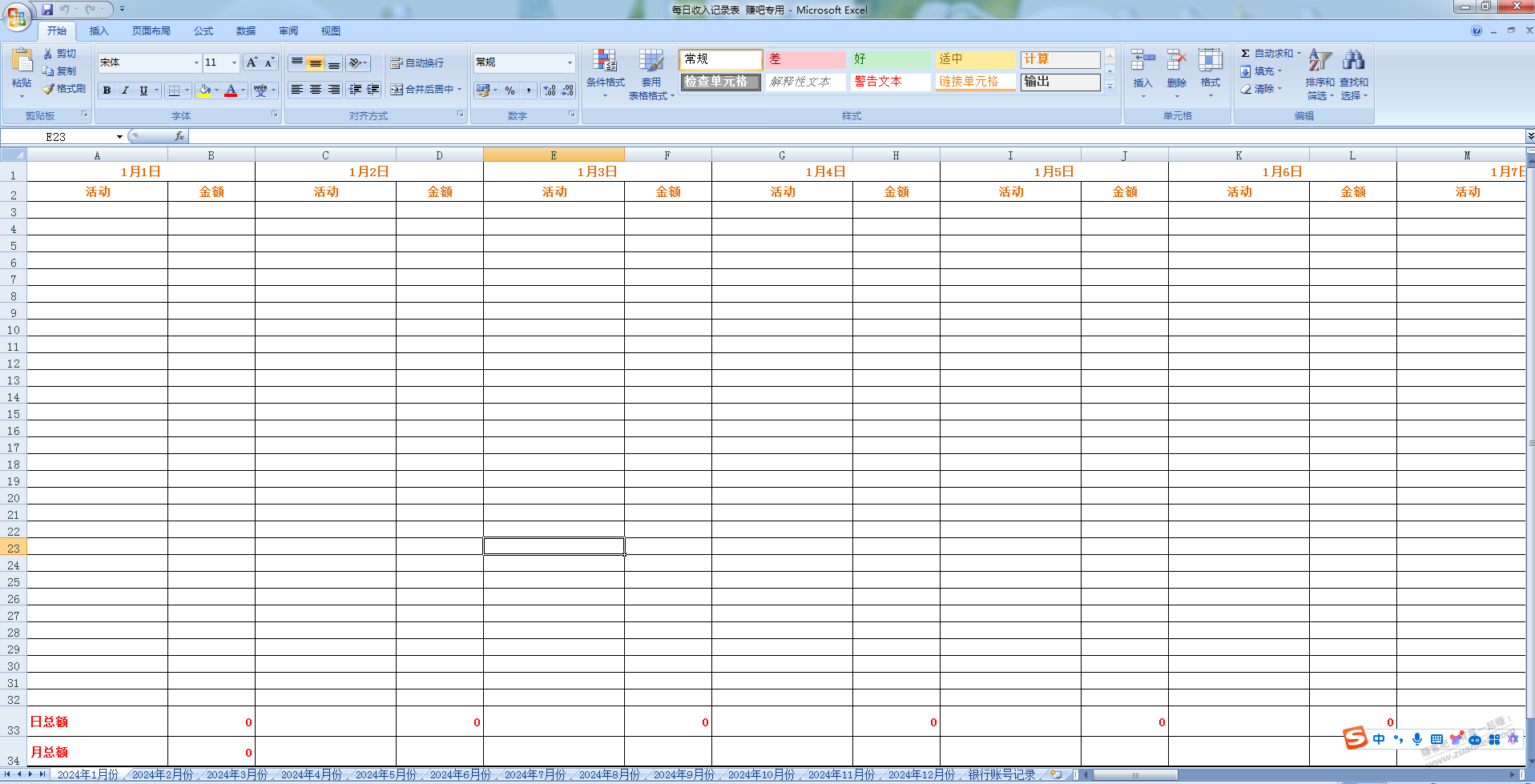The height and width of the screenshot is (784, 1535).
Task: Align text left
Action: pos(297,90)
